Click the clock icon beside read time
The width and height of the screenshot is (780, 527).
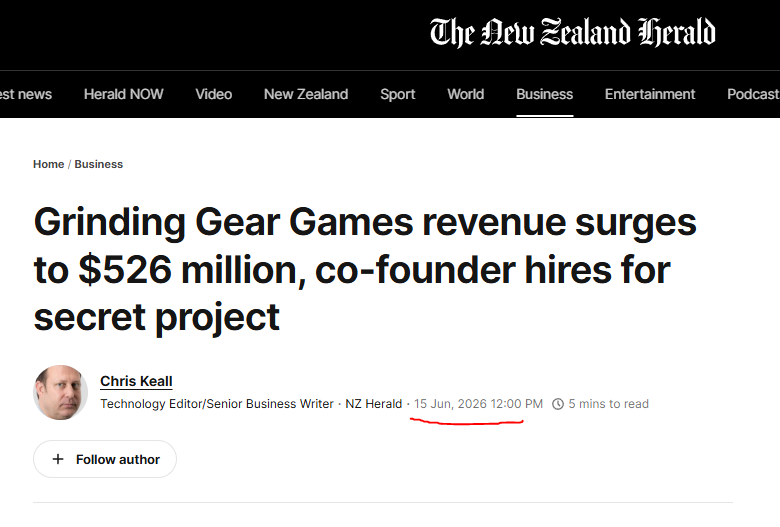[558, 404]
